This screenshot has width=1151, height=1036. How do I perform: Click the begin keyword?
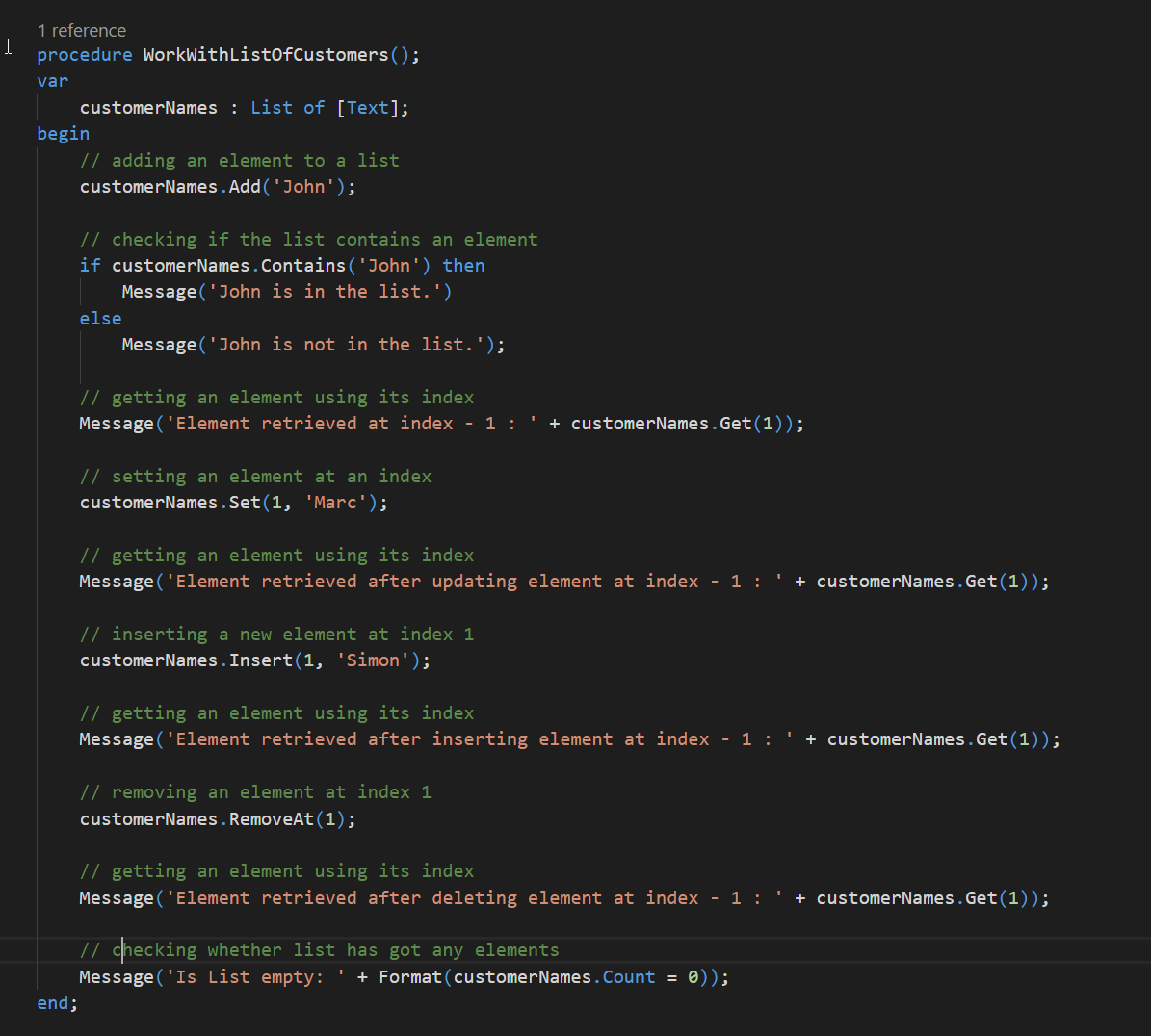pos(64,134)
